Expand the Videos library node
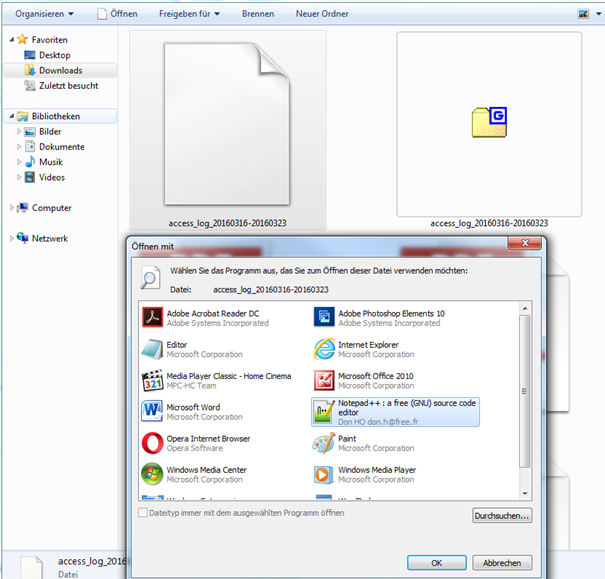The height and width of the screenshot is (579, 605). (19, 177)
